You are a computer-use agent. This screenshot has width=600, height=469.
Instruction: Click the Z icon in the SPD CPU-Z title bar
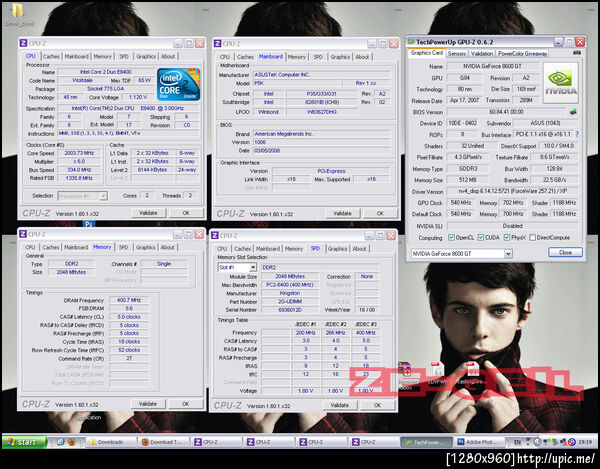tap(215, 235)
